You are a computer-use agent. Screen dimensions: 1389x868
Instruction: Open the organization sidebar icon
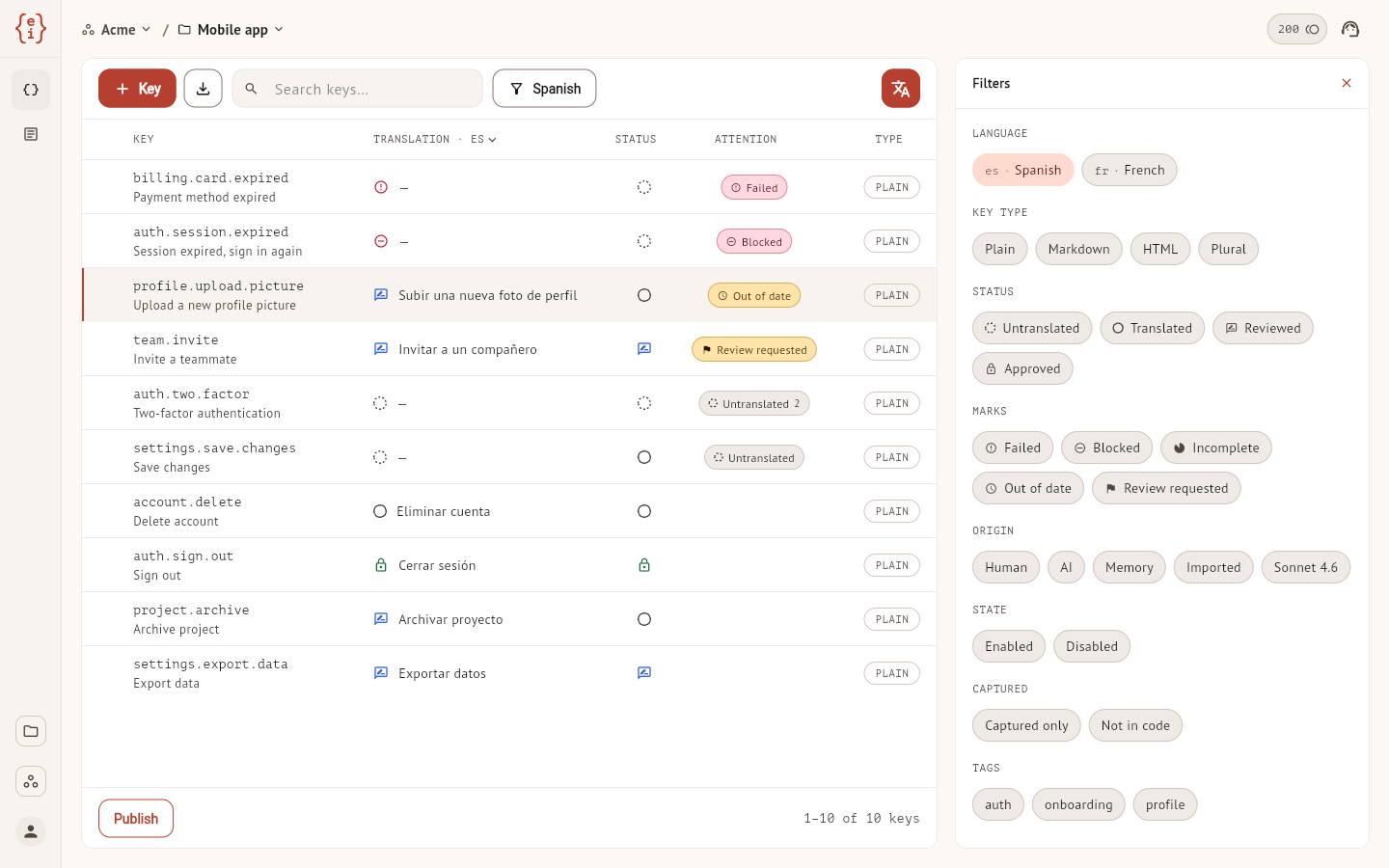tap(31, 781)
